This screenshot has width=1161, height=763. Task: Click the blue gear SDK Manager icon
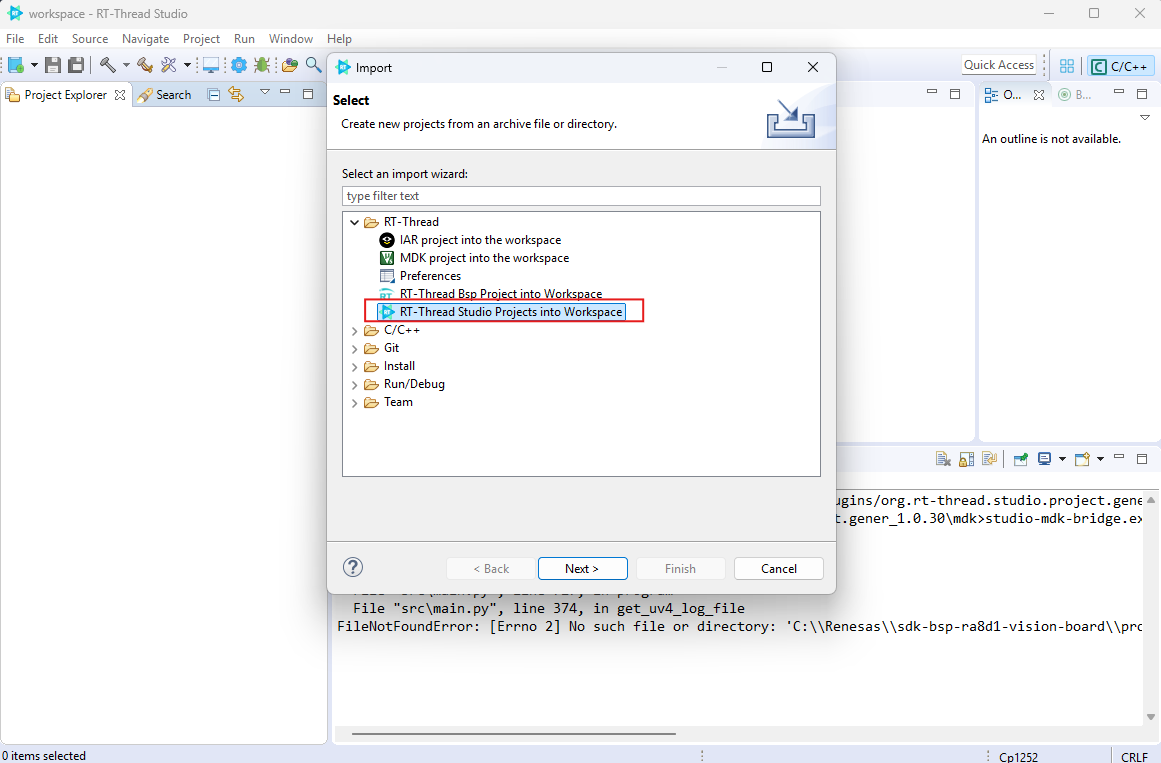coord(239,65)
